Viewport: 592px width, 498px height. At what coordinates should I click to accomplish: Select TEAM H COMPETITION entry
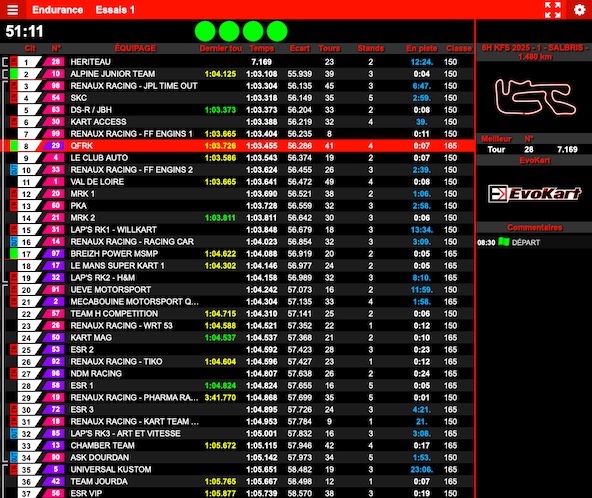[x=114, y=314]
